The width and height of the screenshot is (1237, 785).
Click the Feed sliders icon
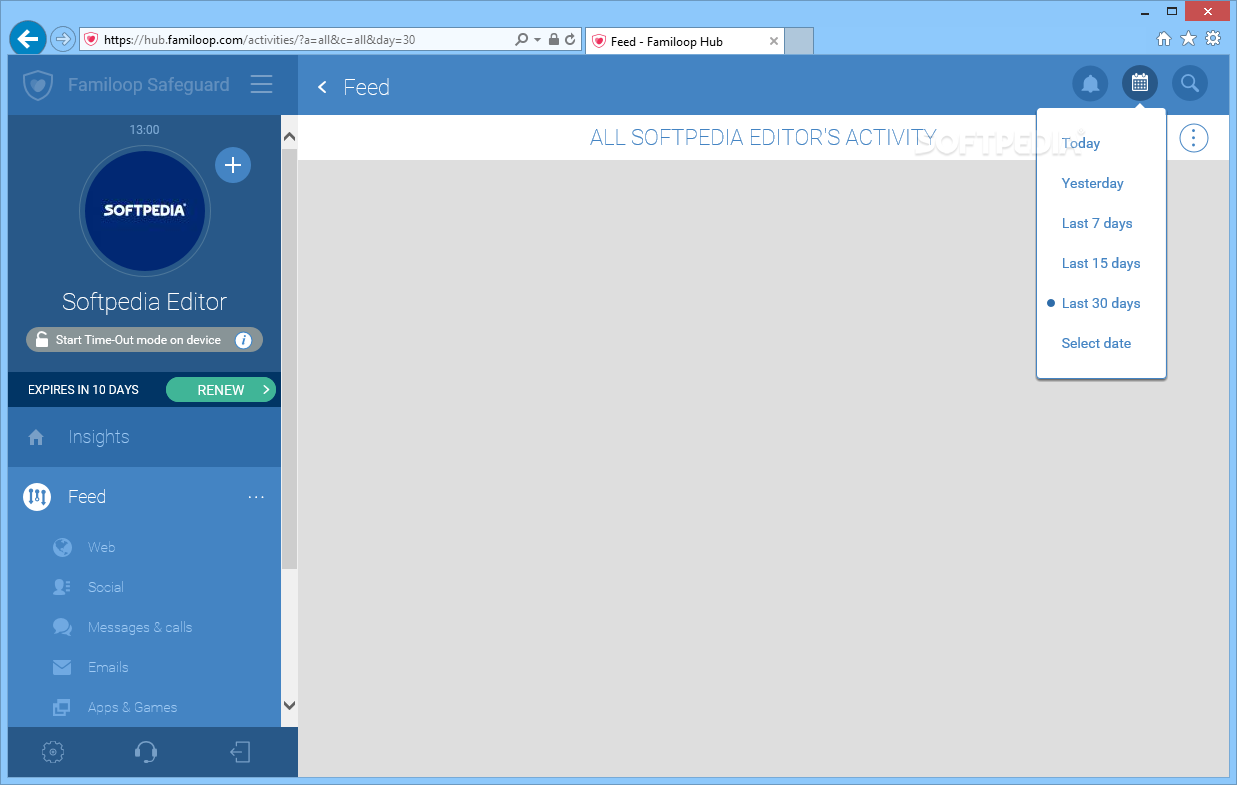(37, 496)
